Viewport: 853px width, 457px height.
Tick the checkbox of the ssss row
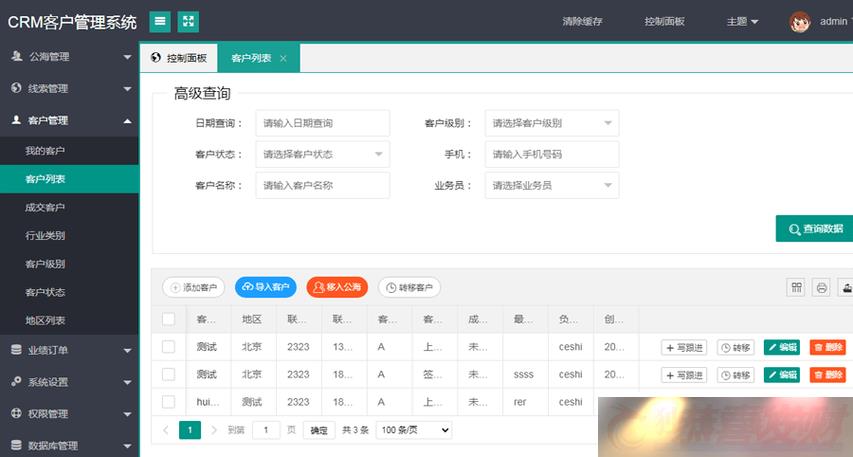click(x=169, y=374)
